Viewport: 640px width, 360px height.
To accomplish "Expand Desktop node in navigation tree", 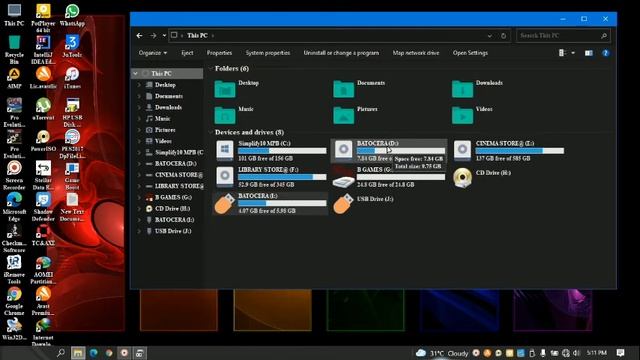I will [139, 85].
